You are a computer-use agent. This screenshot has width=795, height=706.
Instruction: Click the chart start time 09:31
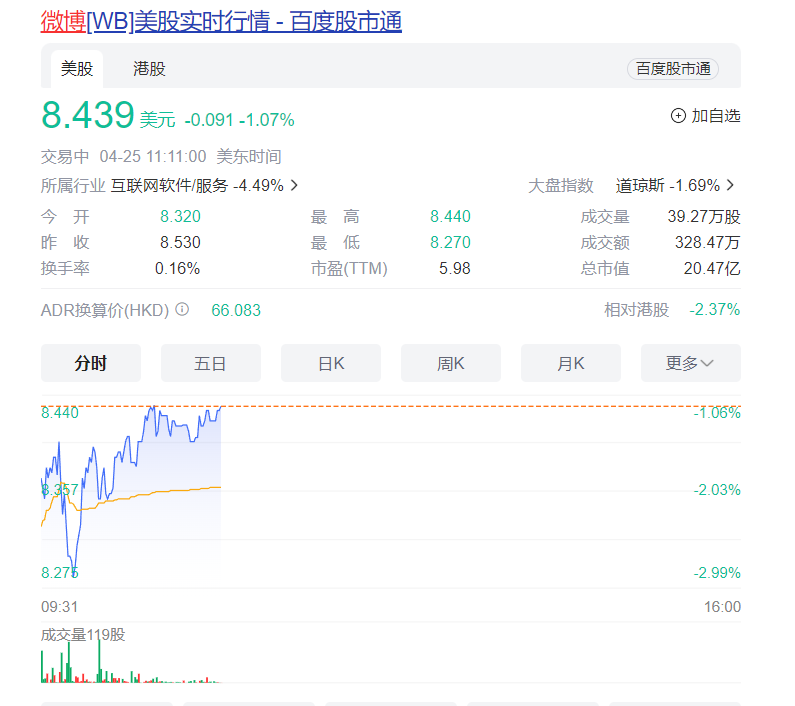pos(60,607)
